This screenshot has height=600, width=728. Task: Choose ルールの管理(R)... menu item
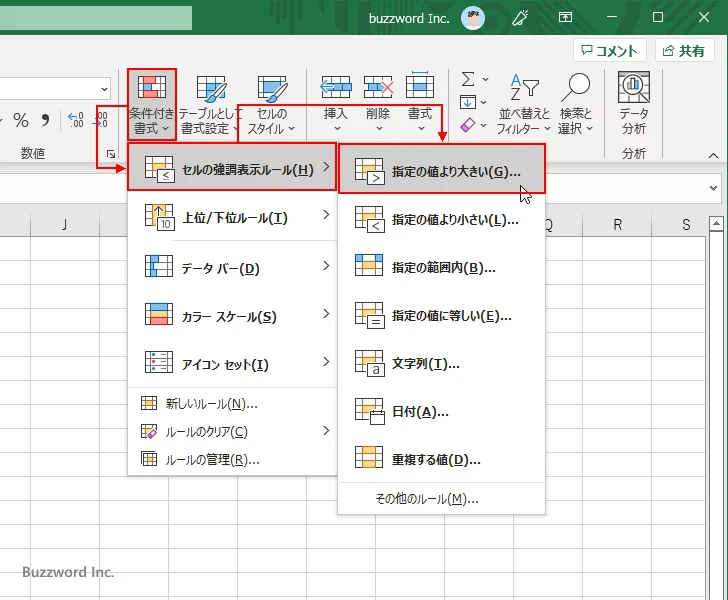click(232, 459)
